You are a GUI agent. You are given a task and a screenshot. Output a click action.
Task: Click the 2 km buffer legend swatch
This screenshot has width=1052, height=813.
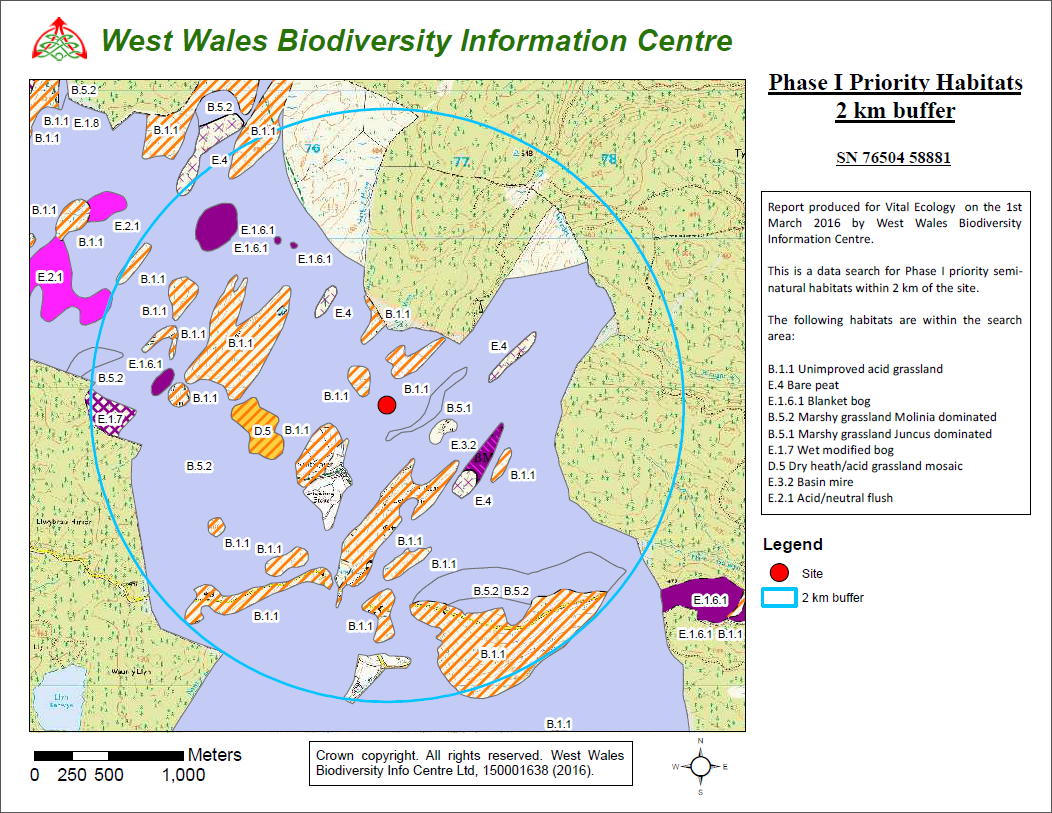coord(780,598)
